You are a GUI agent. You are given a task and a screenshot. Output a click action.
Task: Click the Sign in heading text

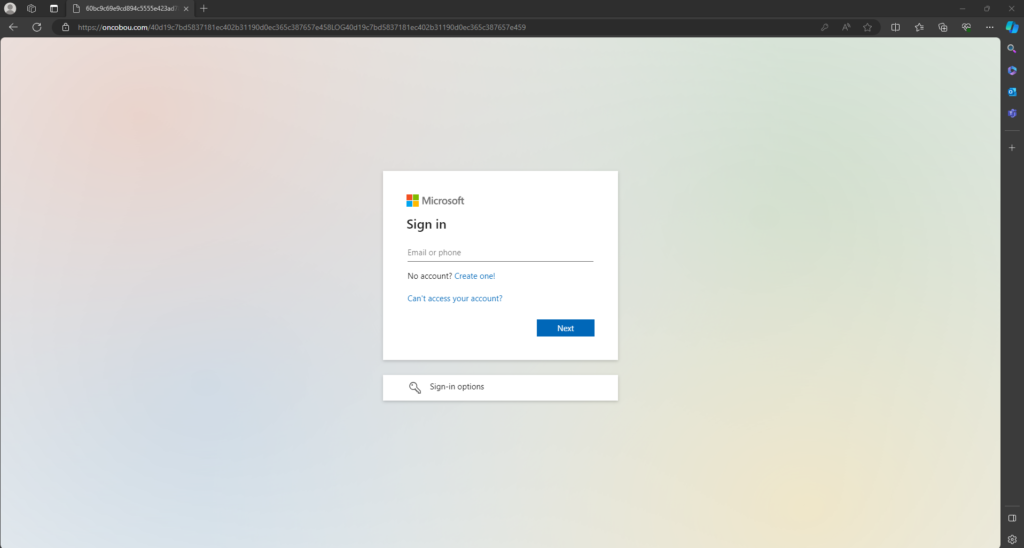coord(426,225)
